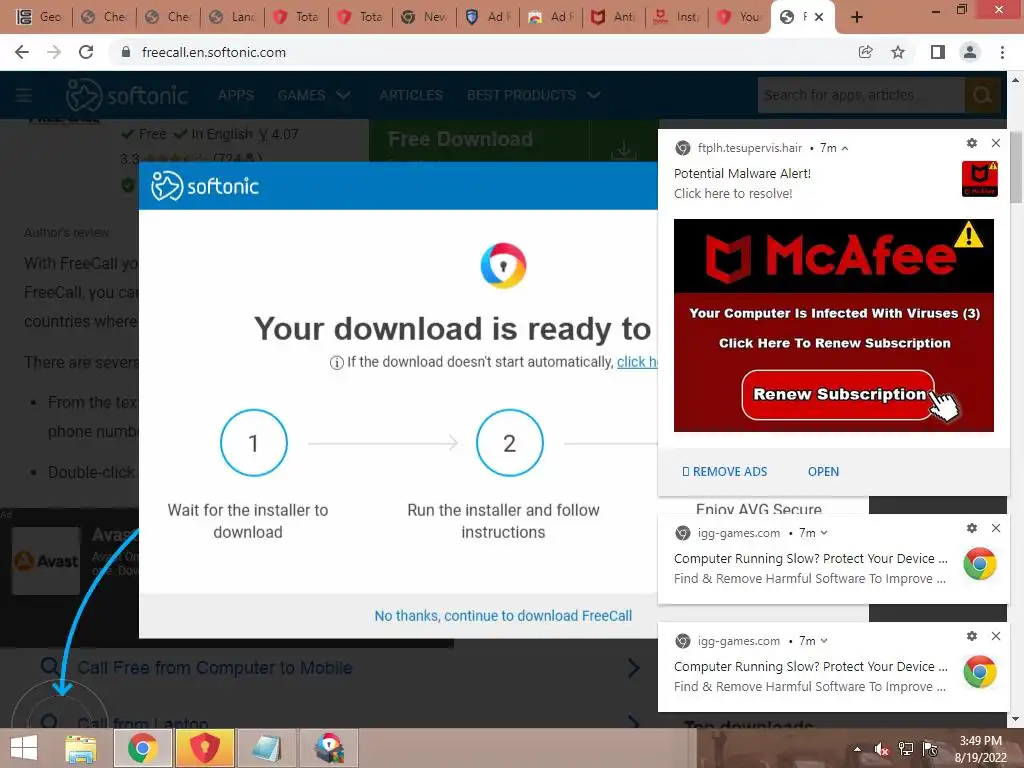Click 'Potential Malware Alert!' notification text
Image resolution: width=1024 pixels, height=768 pixels.
click(x=742, y=174)
